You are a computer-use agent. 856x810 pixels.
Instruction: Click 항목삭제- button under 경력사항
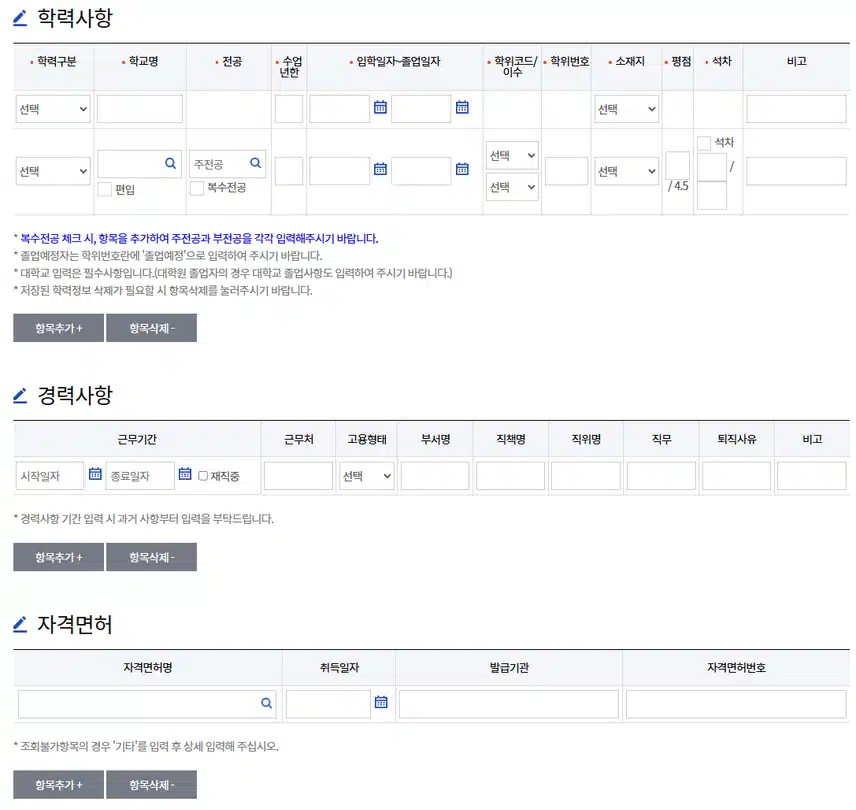151,557
